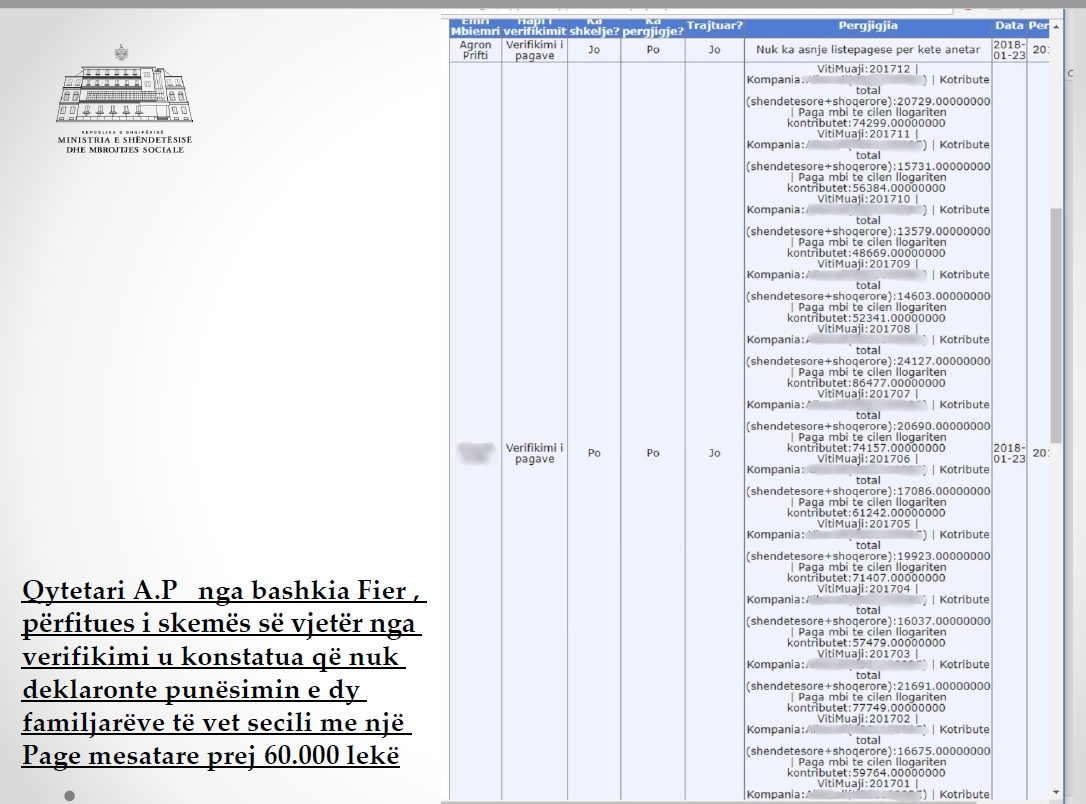
Task: Click the 'Data' column header
Action: tap(1009, 24)
